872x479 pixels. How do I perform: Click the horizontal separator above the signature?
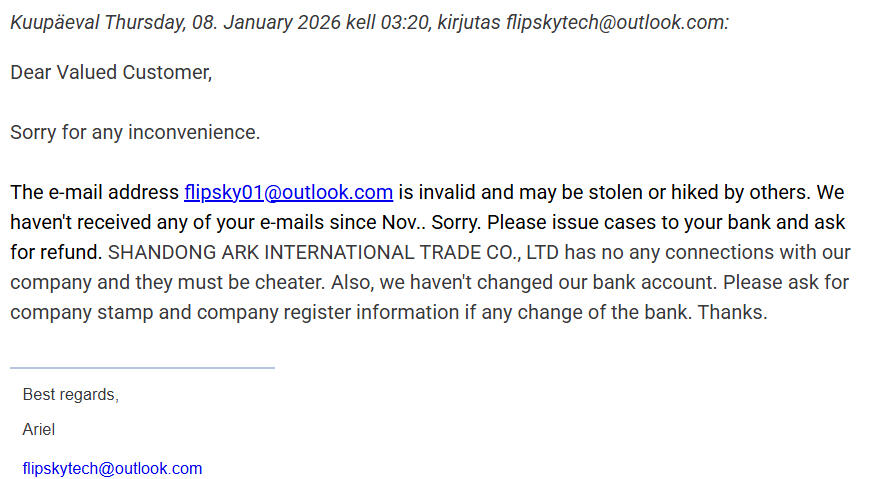coord(142,368)
